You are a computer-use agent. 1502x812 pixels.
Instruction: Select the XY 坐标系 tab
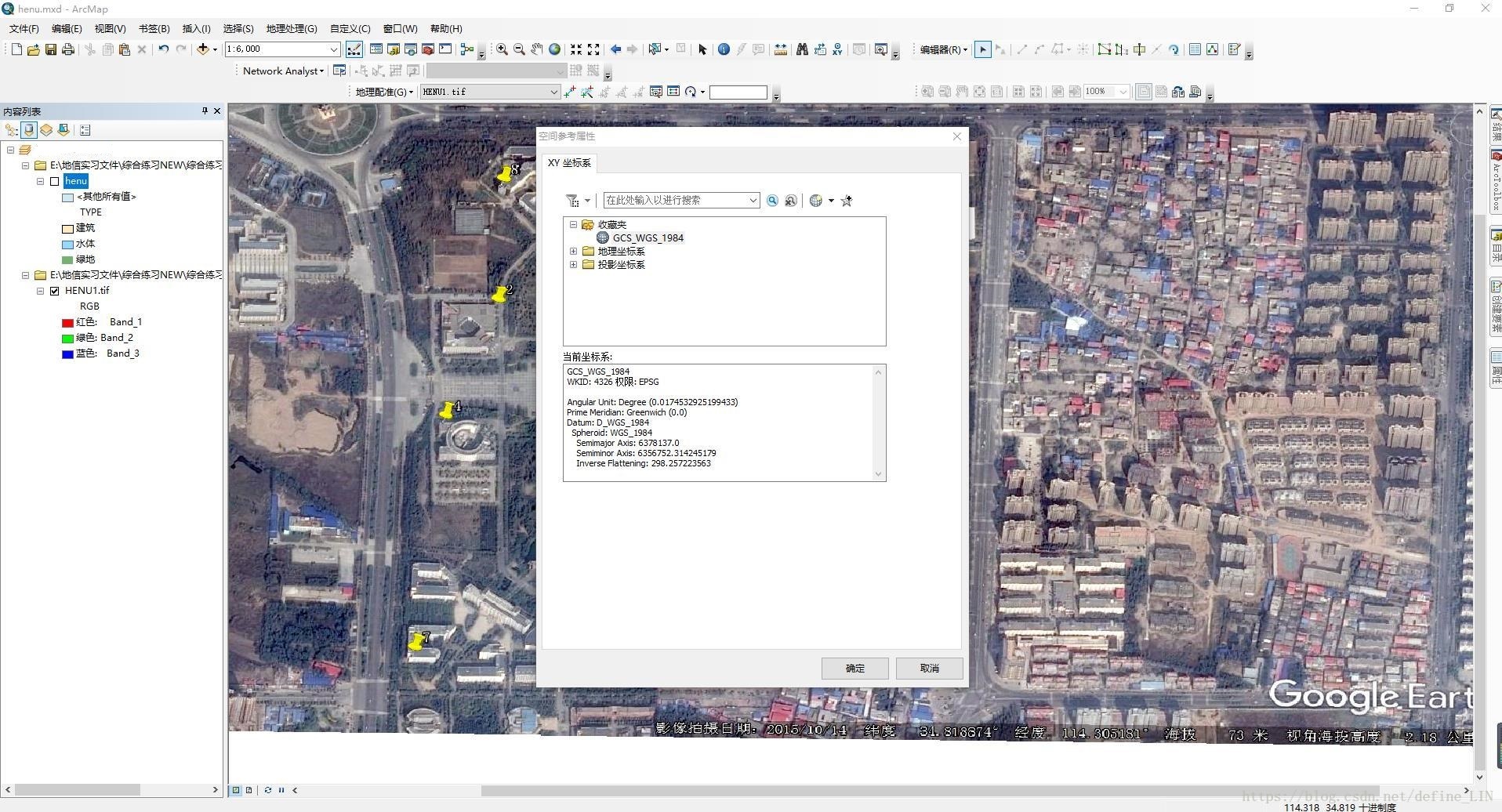(x=570, y=163)
